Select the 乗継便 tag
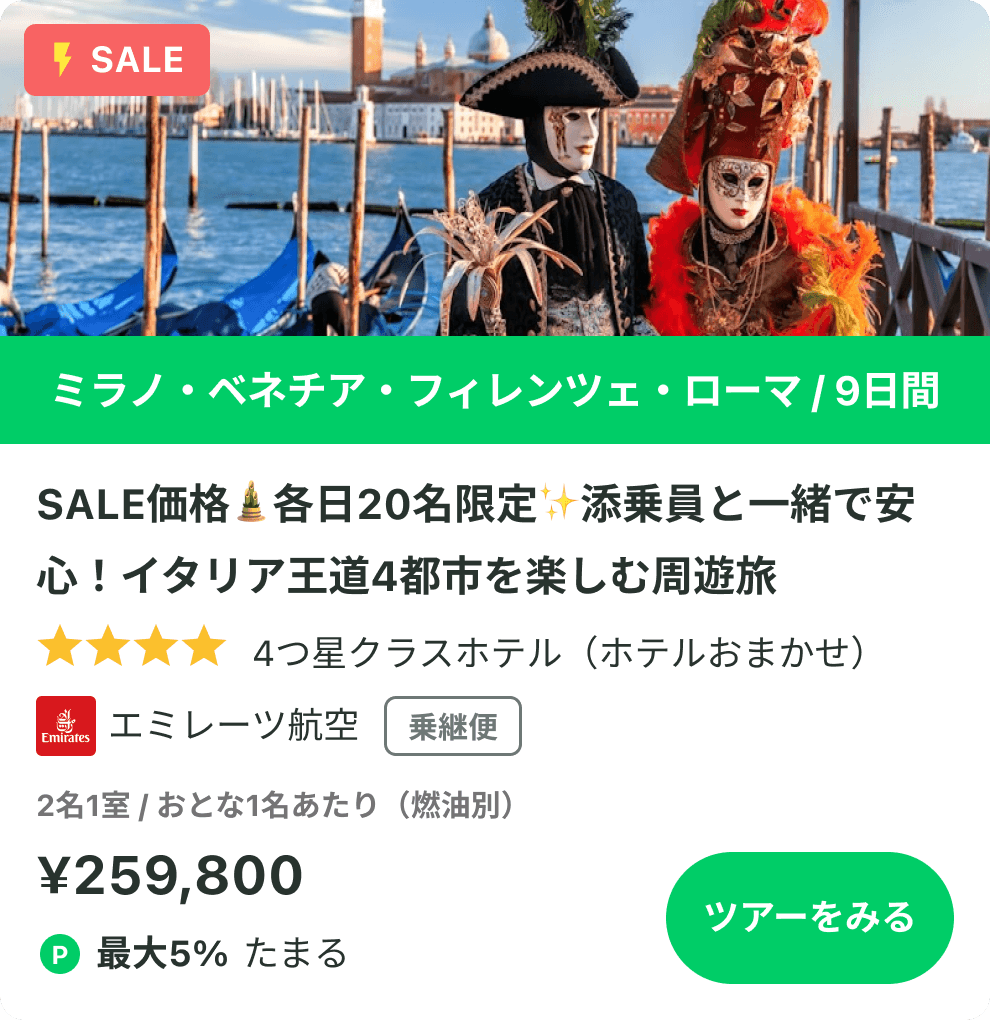Image resolution: width=990 pixels, height=1020 pixels. [453, 726]
